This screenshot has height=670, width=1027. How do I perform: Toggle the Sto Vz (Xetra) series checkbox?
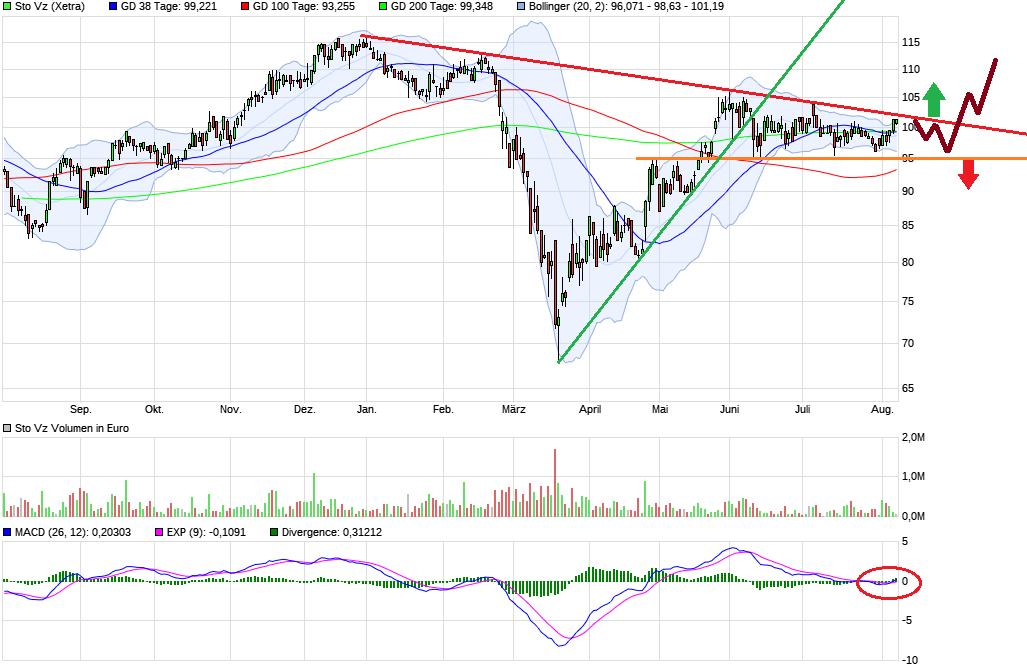[x=7, y=7]
